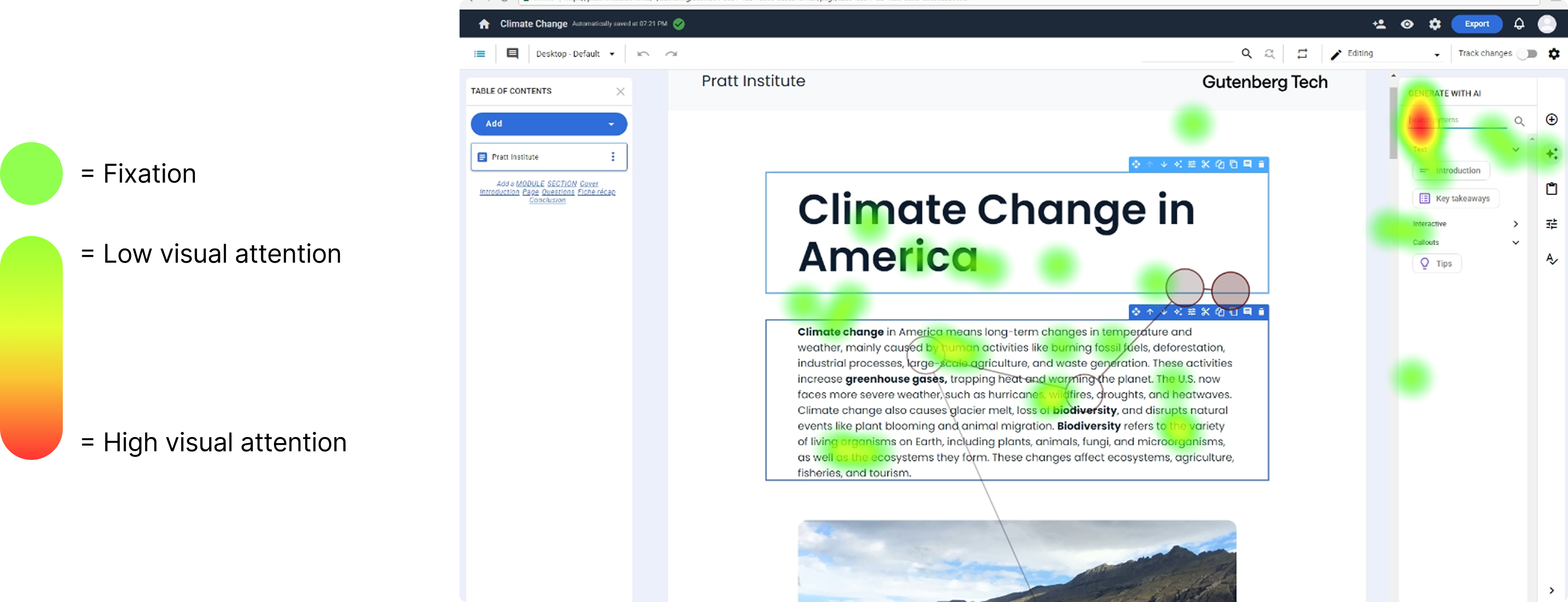The width and height of the screenshot is (1568, 602).
Task: Open the Desktop - Default dropdown
Action: click(x=575, y=54)
